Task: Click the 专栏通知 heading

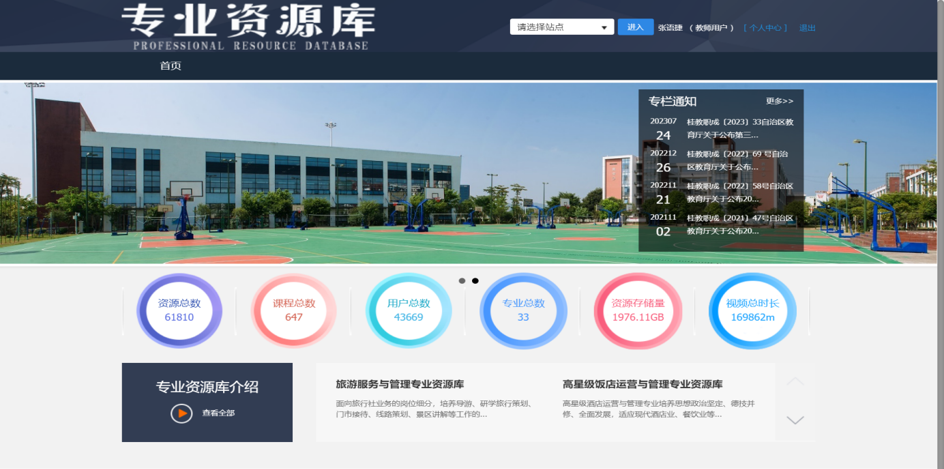Action: click(x=672, y=101)
